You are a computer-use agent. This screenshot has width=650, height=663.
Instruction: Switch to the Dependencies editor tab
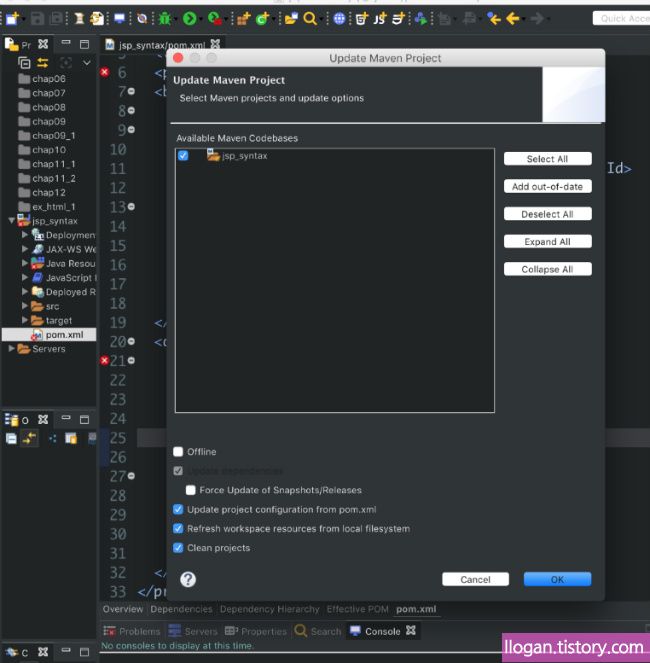[181, 609]
